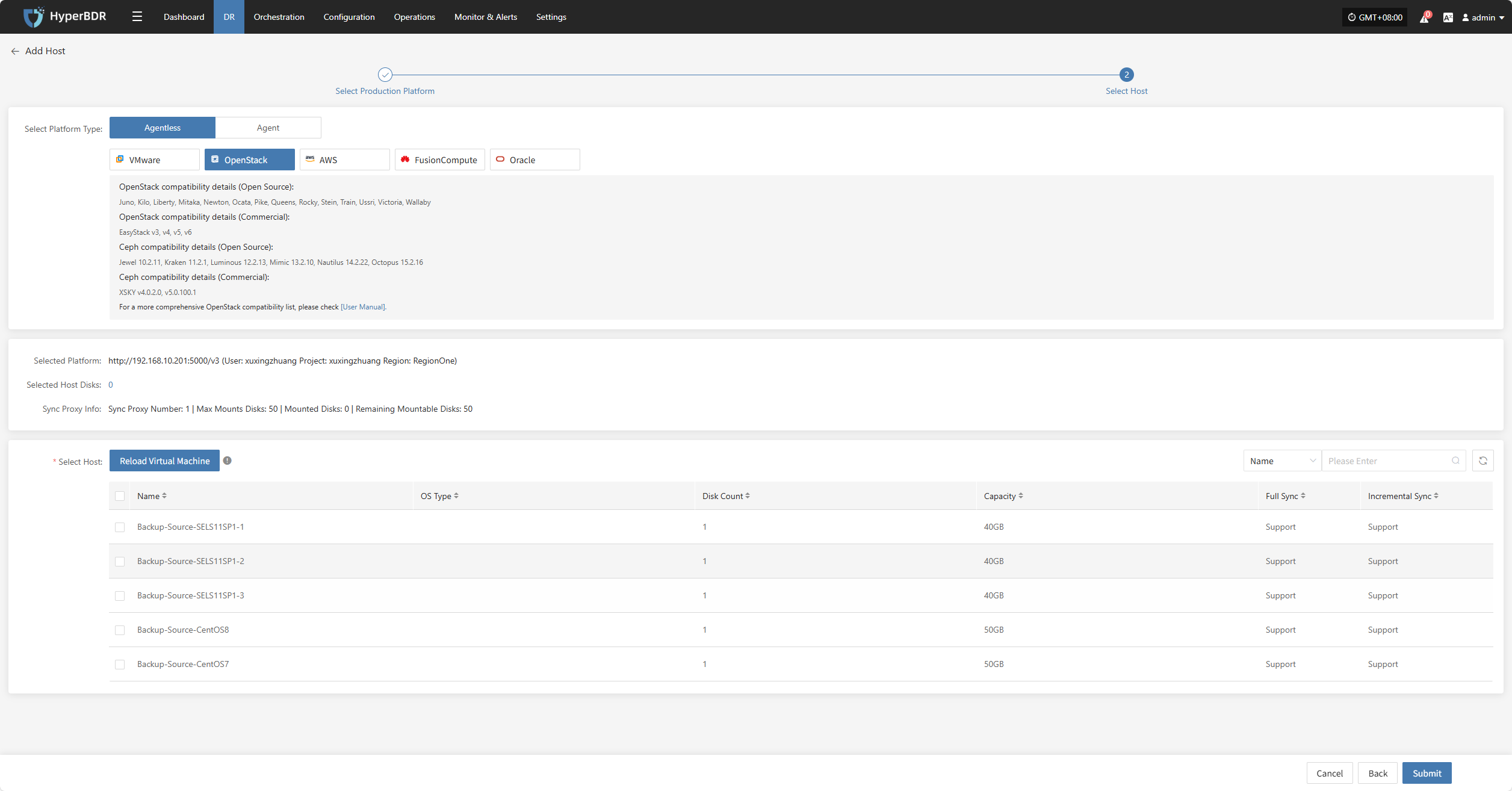Click the Backup-Source-SELS11SP1-2 host name
Screen dimensions: 1512x791
[190, 561]
